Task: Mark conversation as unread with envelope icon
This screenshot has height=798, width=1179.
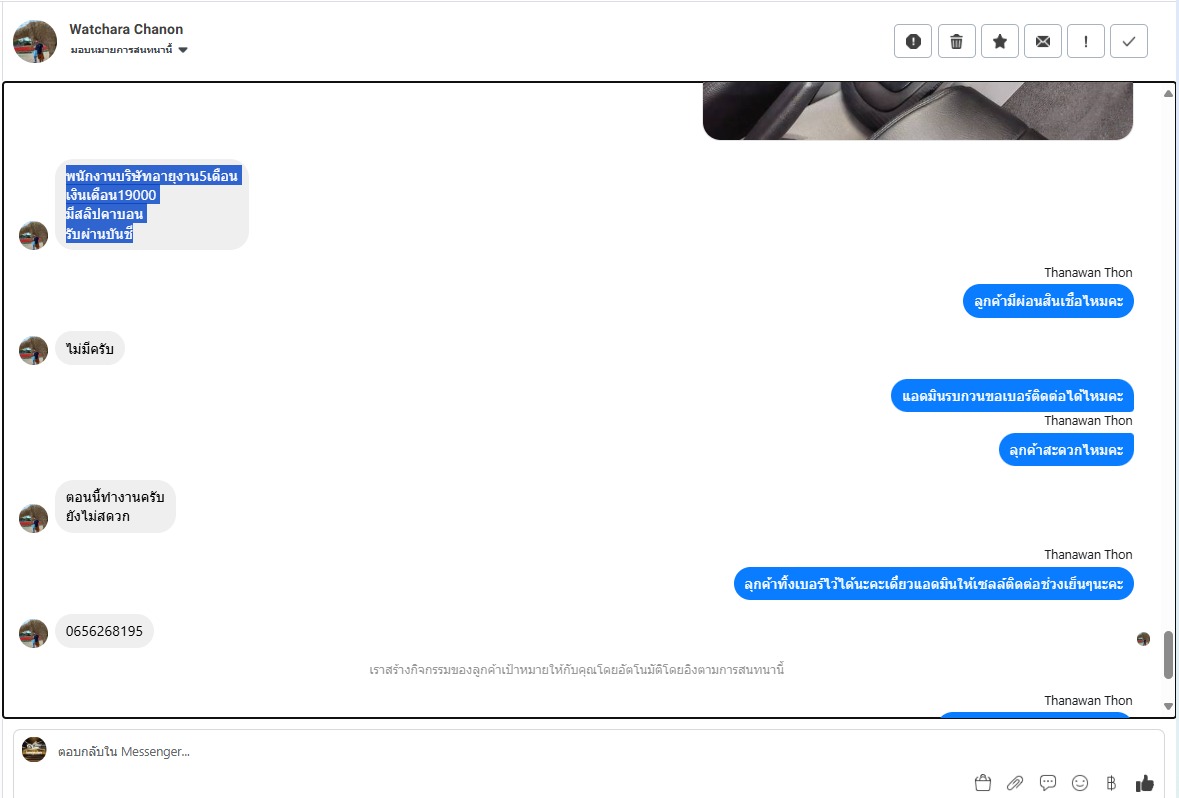Action: tap(1043, 41)
